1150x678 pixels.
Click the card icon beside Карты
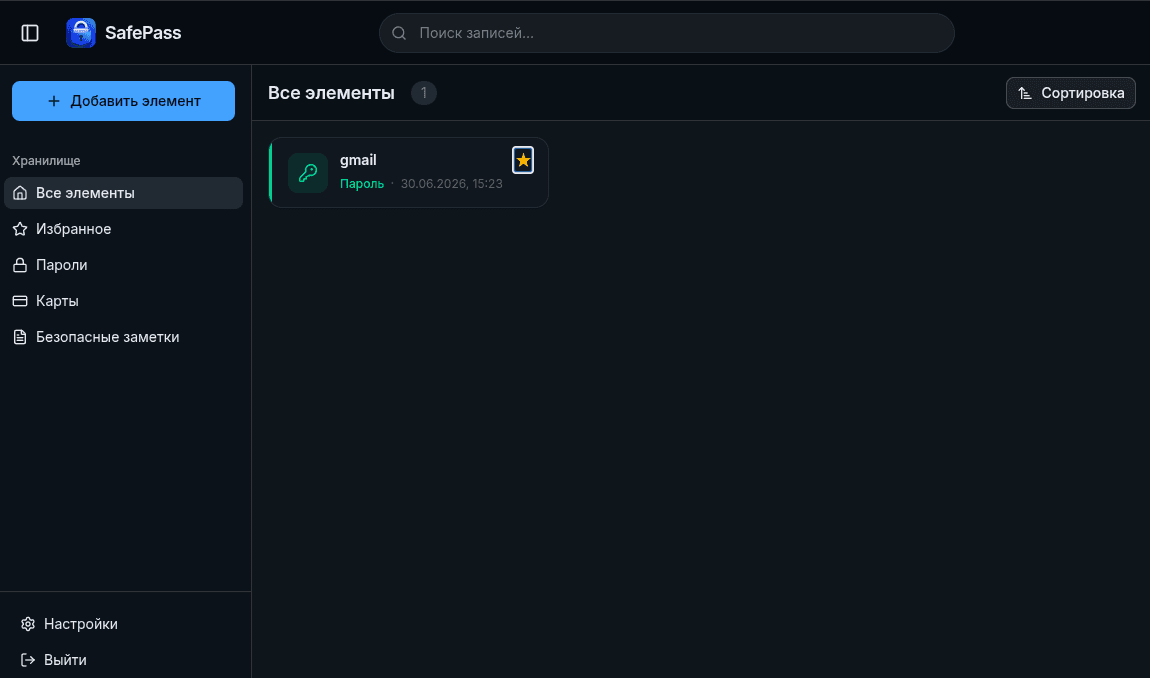[x=21, y=301]
